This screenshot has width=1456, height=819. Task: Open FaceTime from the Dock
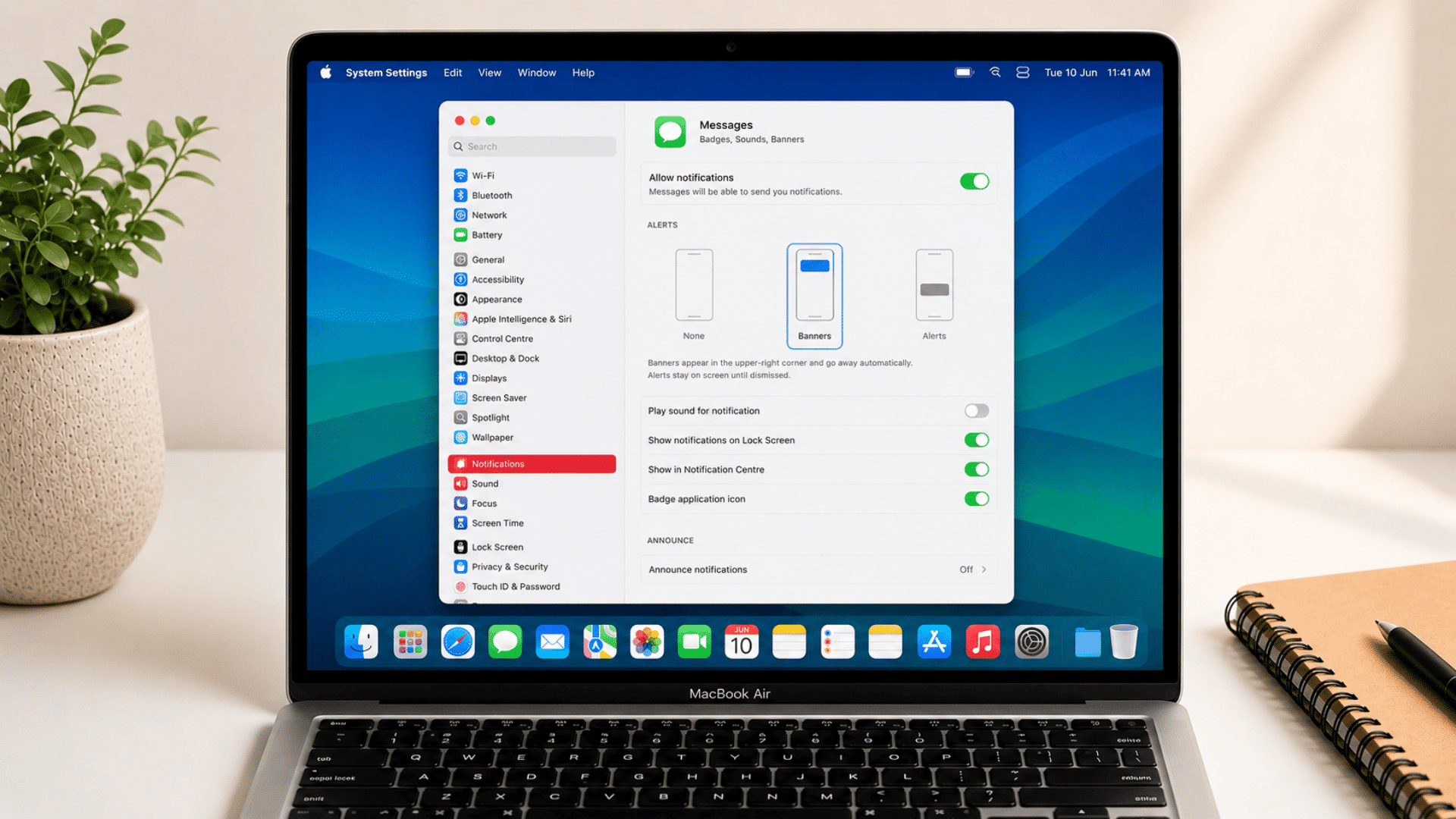click(695, 642)
